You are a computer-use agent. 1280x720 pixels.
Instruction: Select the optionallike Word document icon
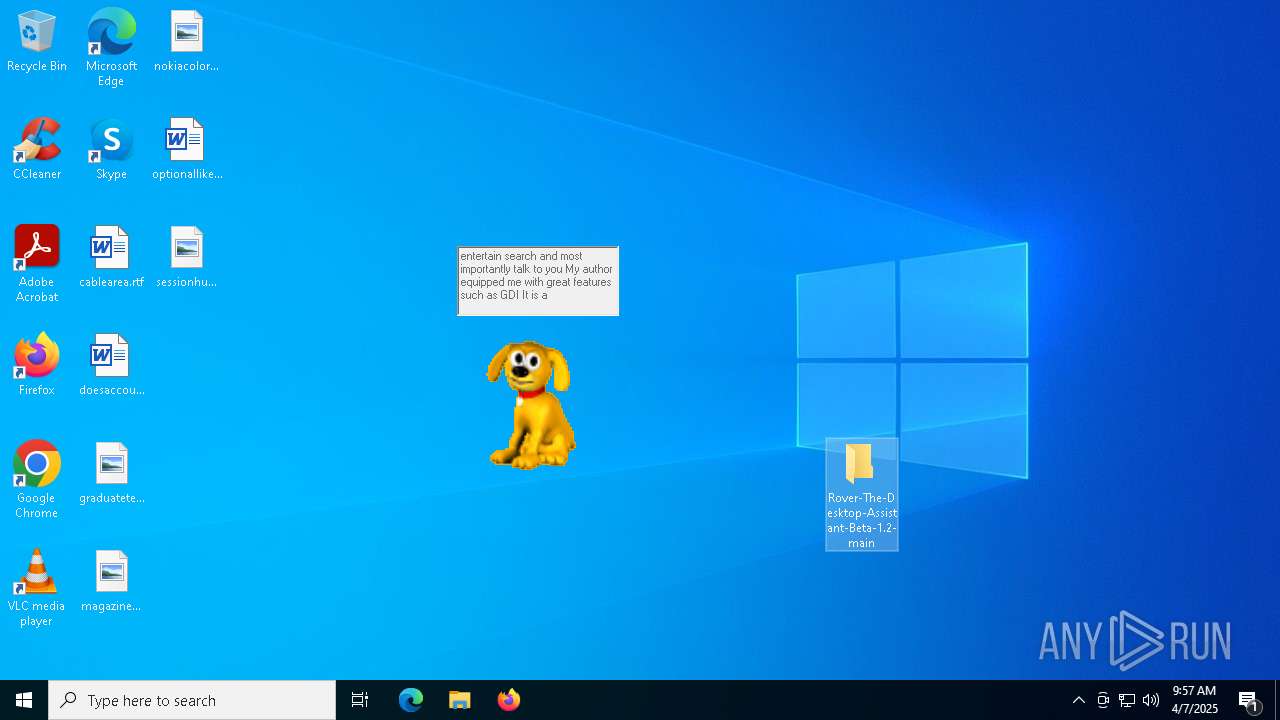point(186,150)
